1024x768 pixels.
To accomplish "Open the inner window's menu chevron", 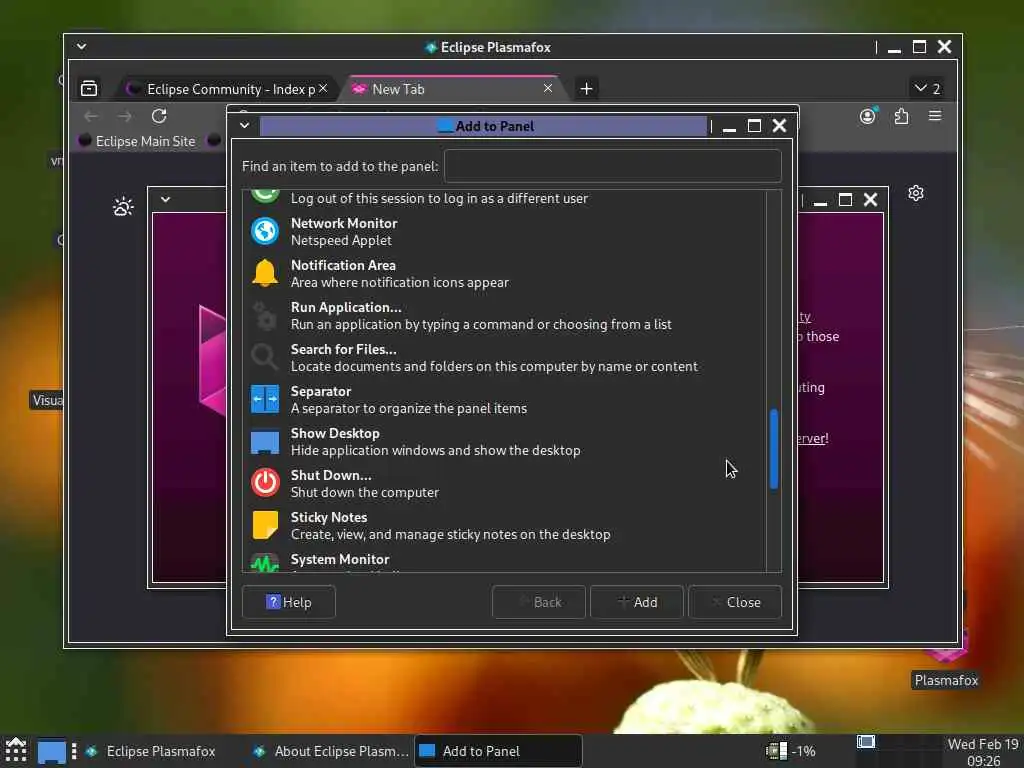I will tap(165, 199).
